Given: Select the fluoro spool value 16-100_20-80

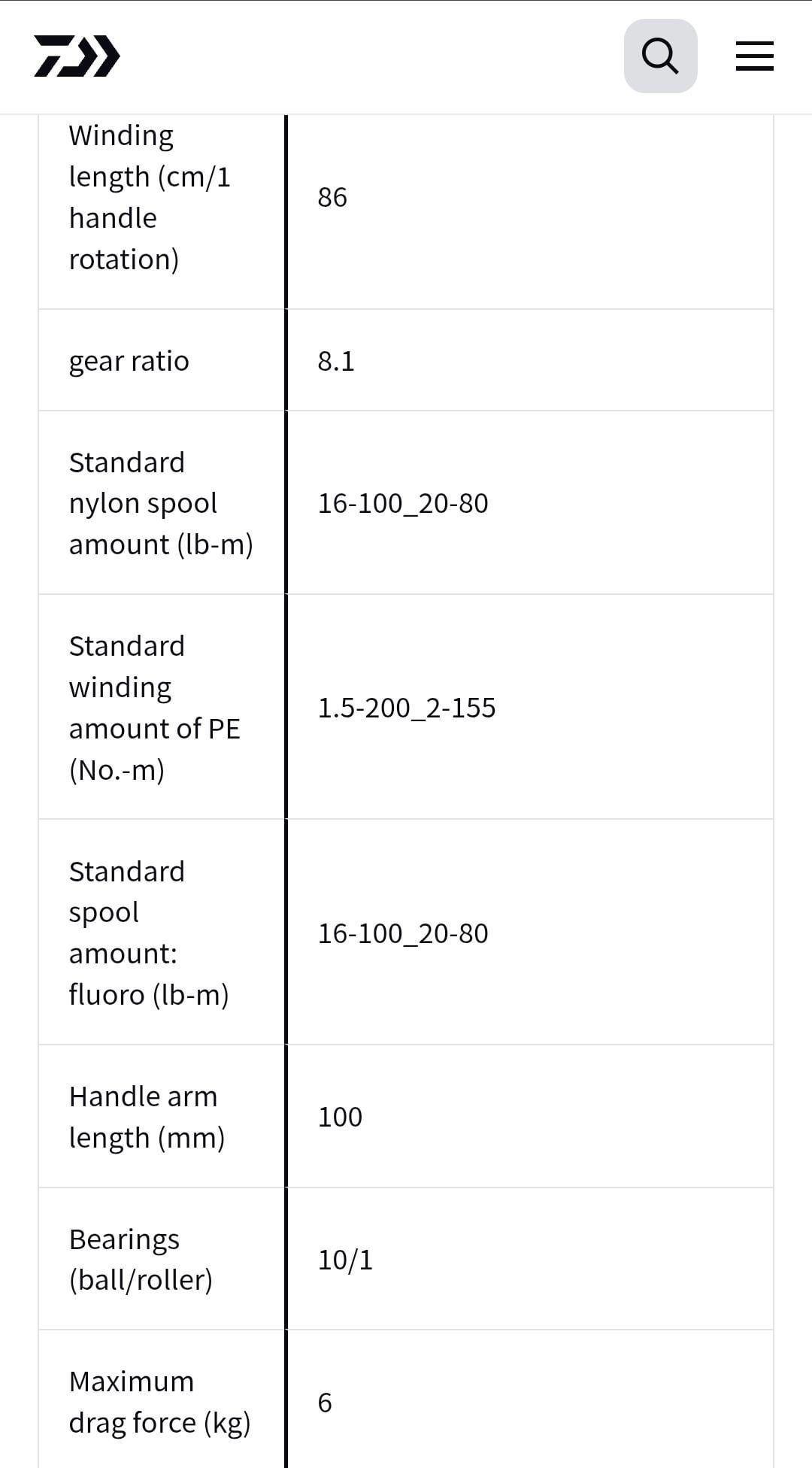Looking at the screenshot, I should click(x=403, y=933).
